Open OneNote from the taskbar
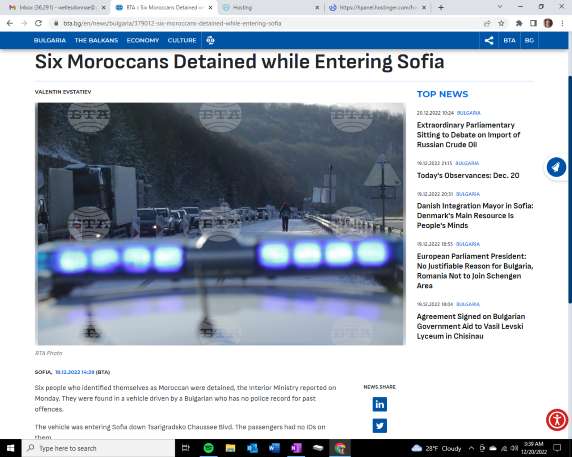The image size is (572, 457). 296,448
